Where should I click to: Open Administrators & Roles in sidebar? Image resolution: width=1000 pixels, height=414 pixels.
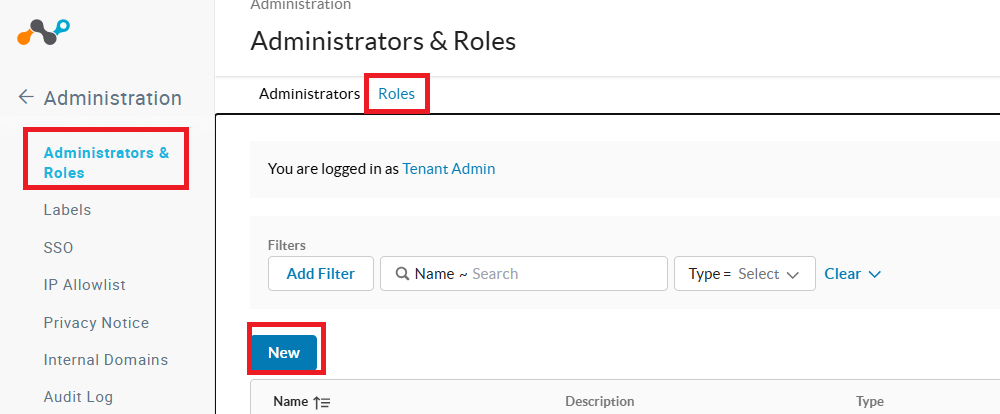click(x=106, y=162)
